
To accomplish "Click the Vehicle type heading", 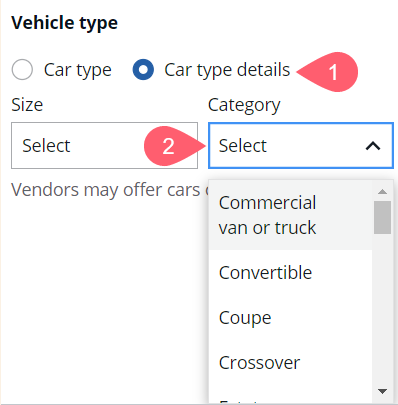I will click(64, 23).
